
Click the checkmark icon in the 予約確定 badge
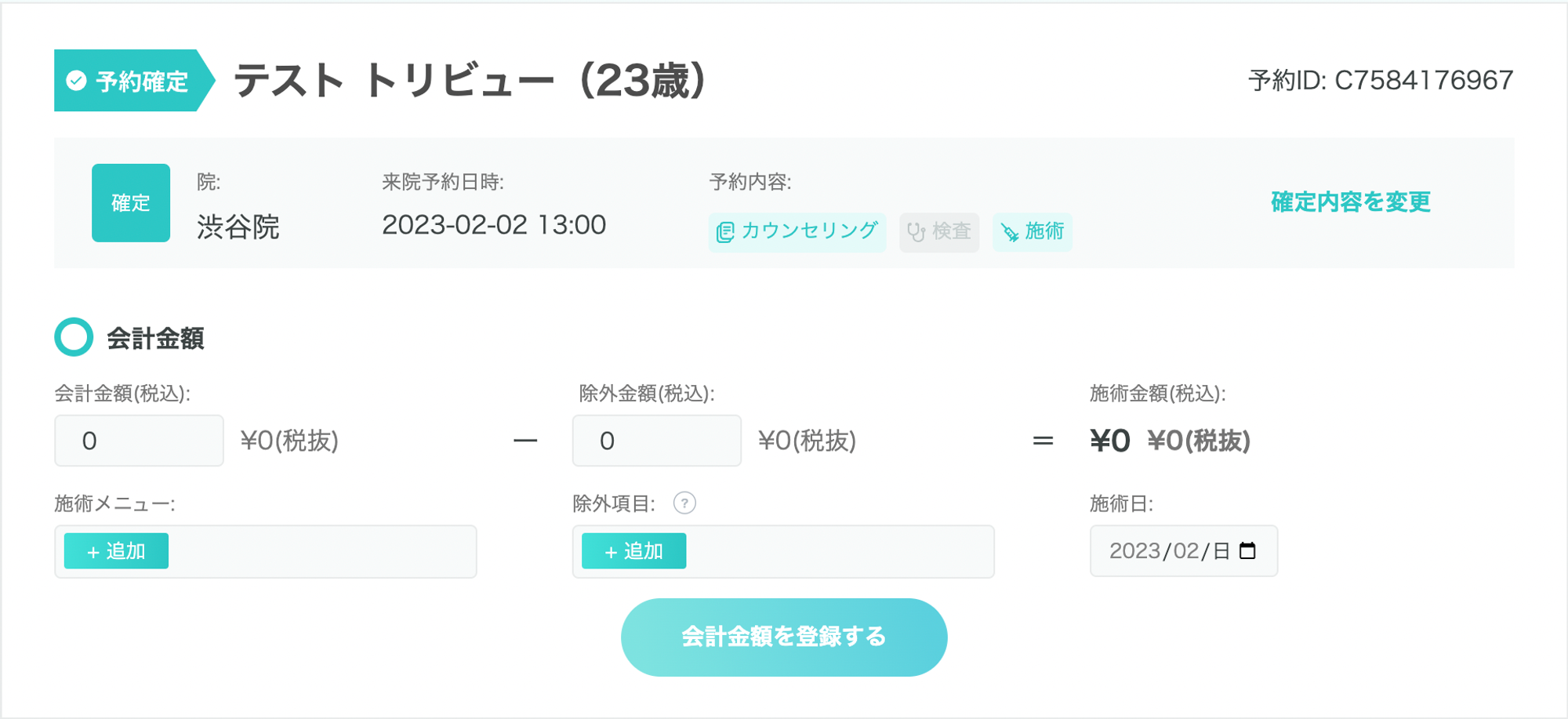coord(76,81)
